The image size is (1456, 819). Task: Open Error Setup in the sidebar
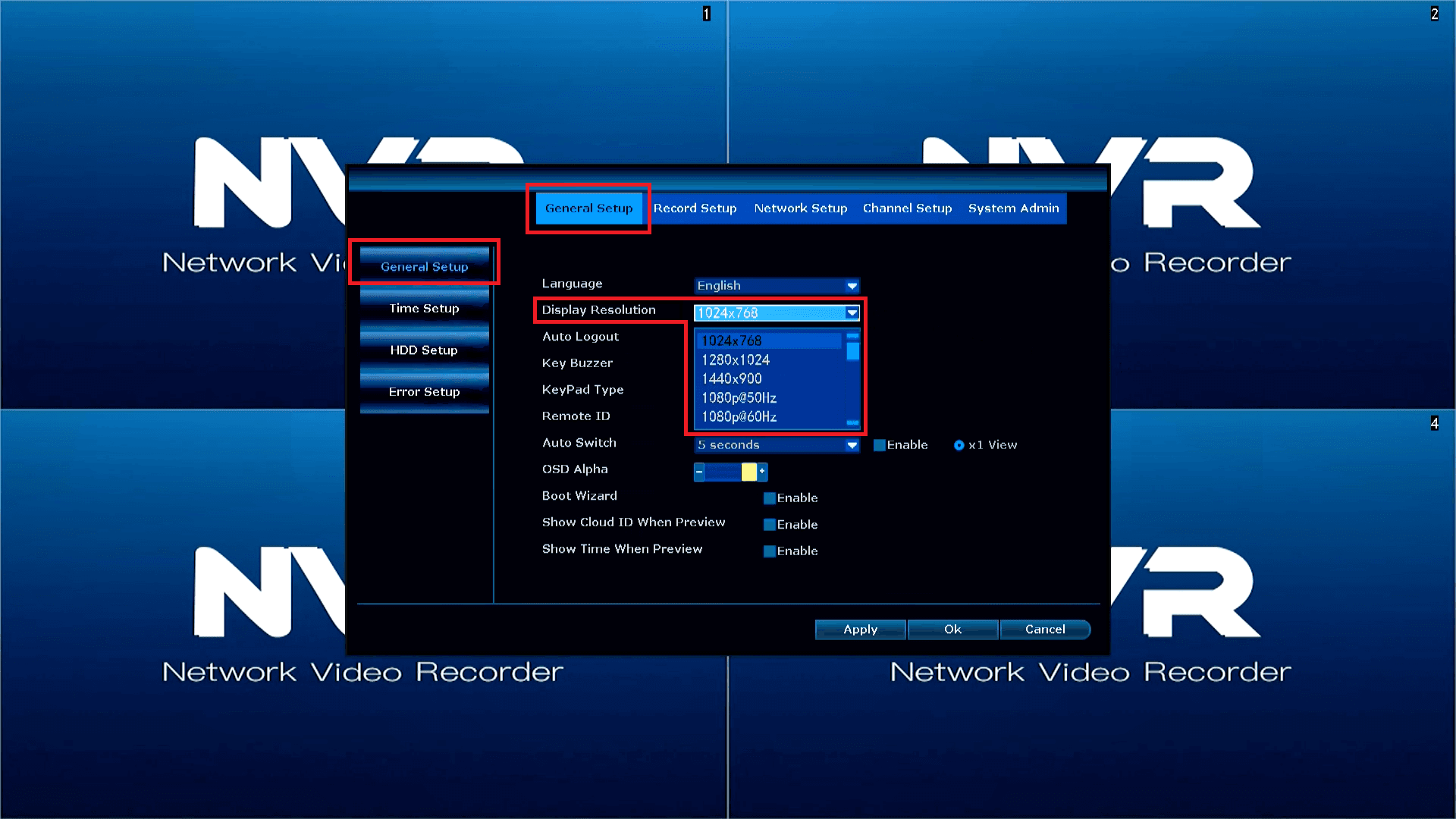click(424, 391)
